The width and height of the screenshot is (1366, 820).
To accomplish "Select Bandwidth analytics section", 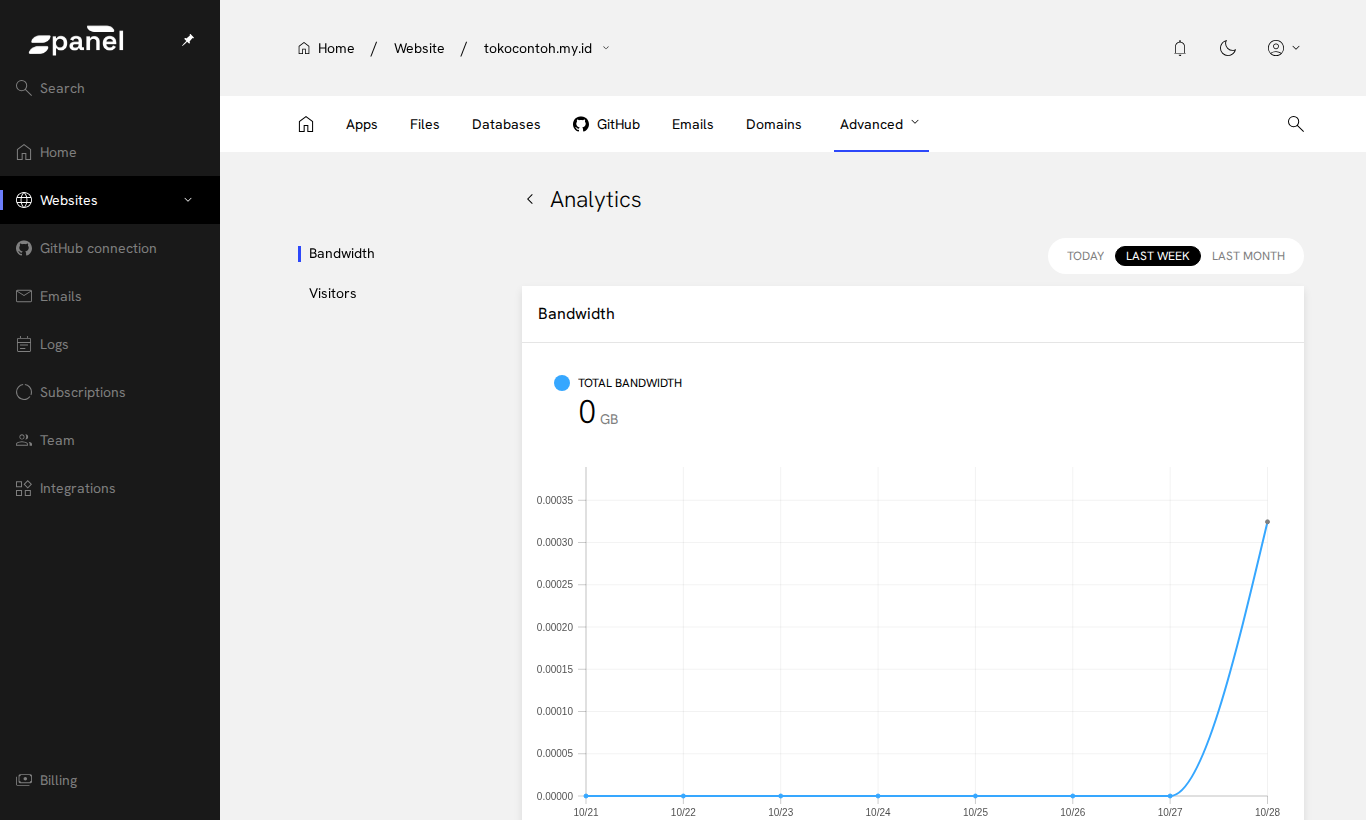I will point(342,253).
